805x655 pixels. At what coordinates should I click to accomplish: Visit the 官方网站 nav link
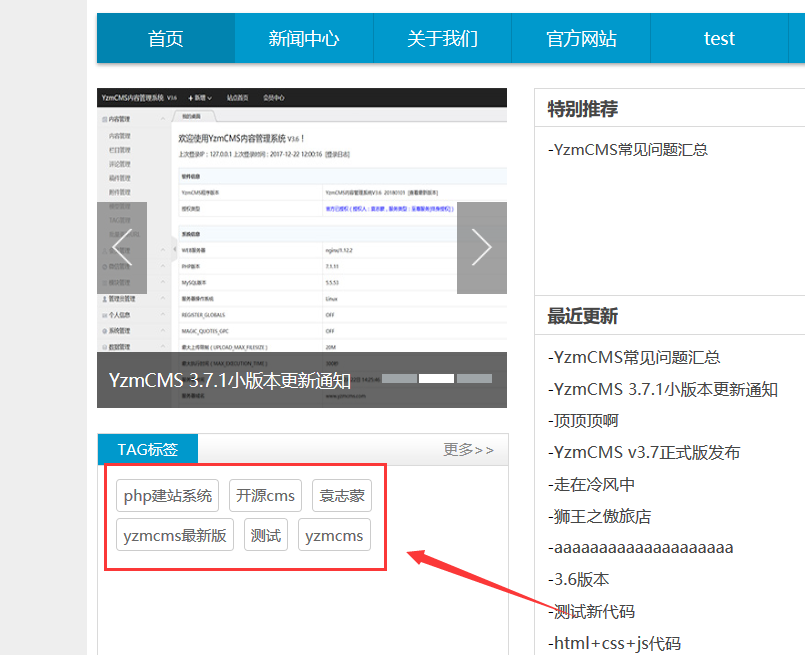click(x=581, y=38)
